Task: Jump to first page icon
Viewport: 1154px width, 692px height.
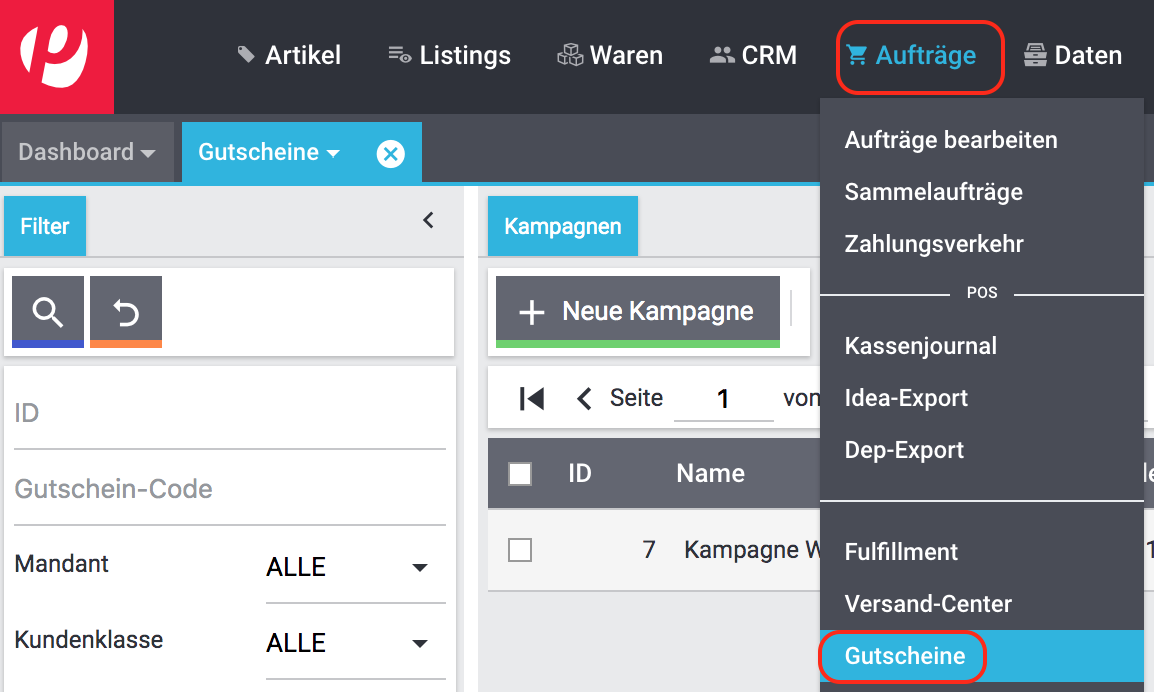Action: coord(532,399)
